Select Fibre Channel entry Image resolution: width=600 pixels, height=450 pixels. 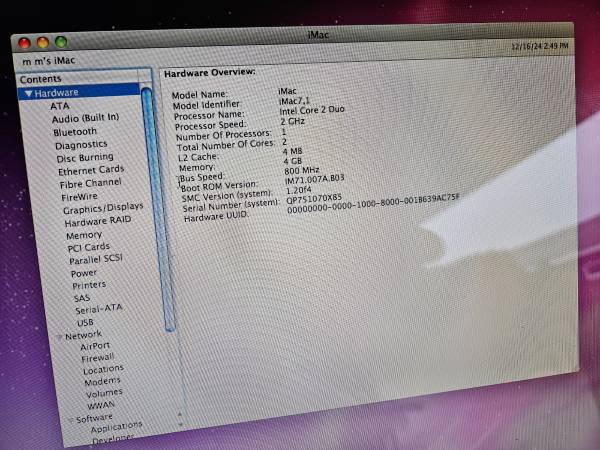coord(90,184)
